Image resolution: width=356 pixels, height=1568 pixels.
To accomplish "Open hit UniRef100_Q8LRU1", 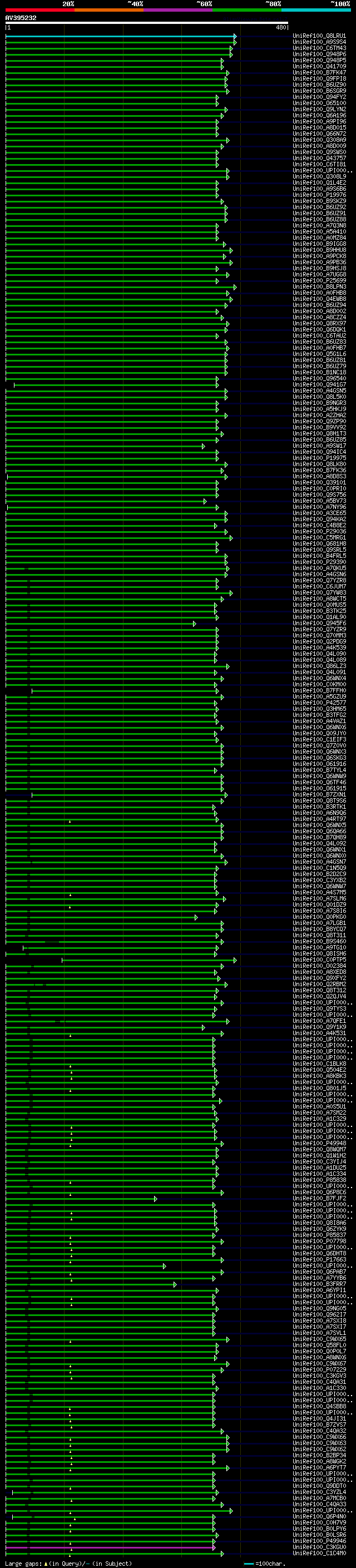I will point(319,36).
